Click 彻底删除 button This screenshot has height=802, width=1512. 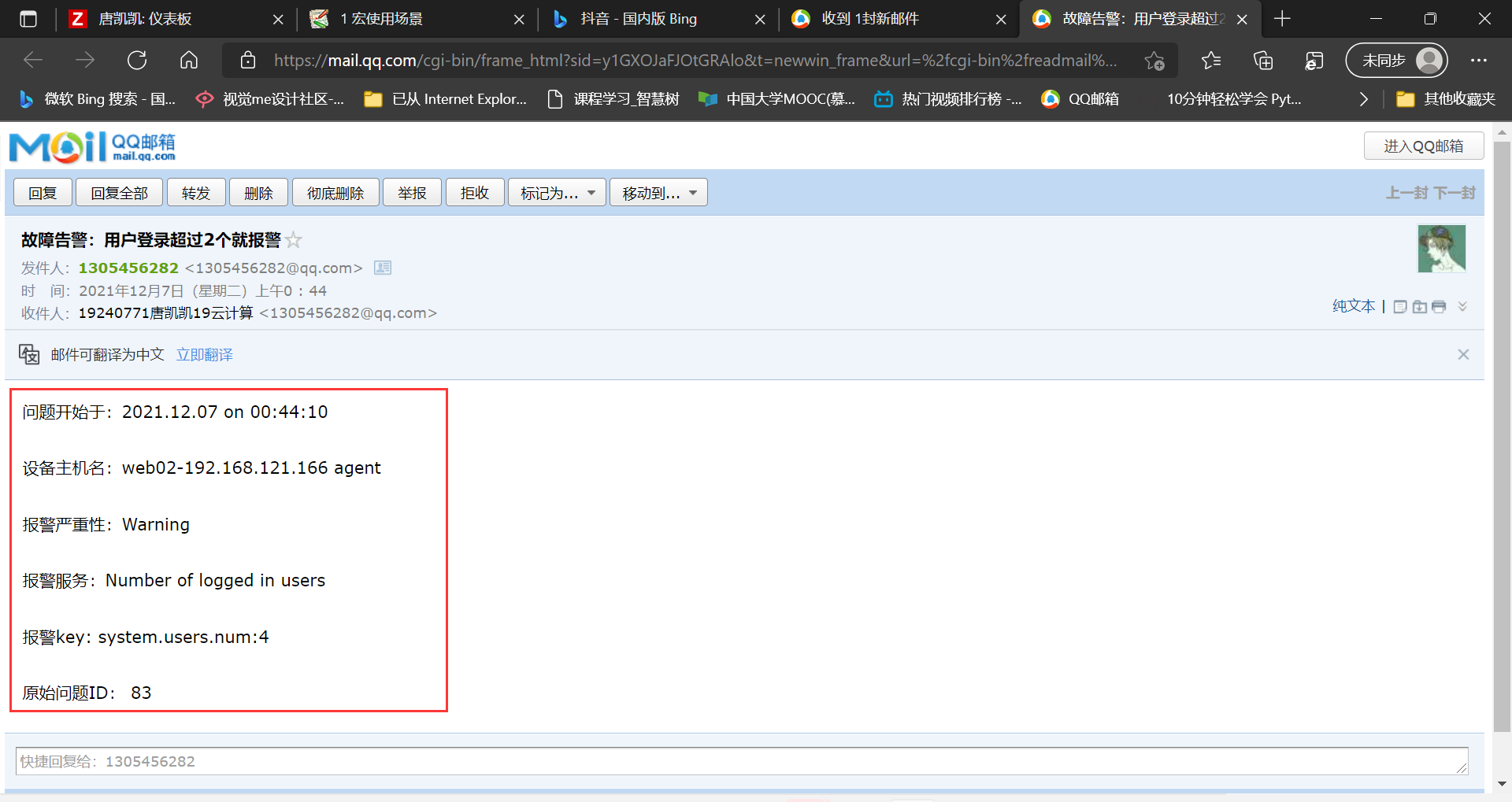(335, 193)
